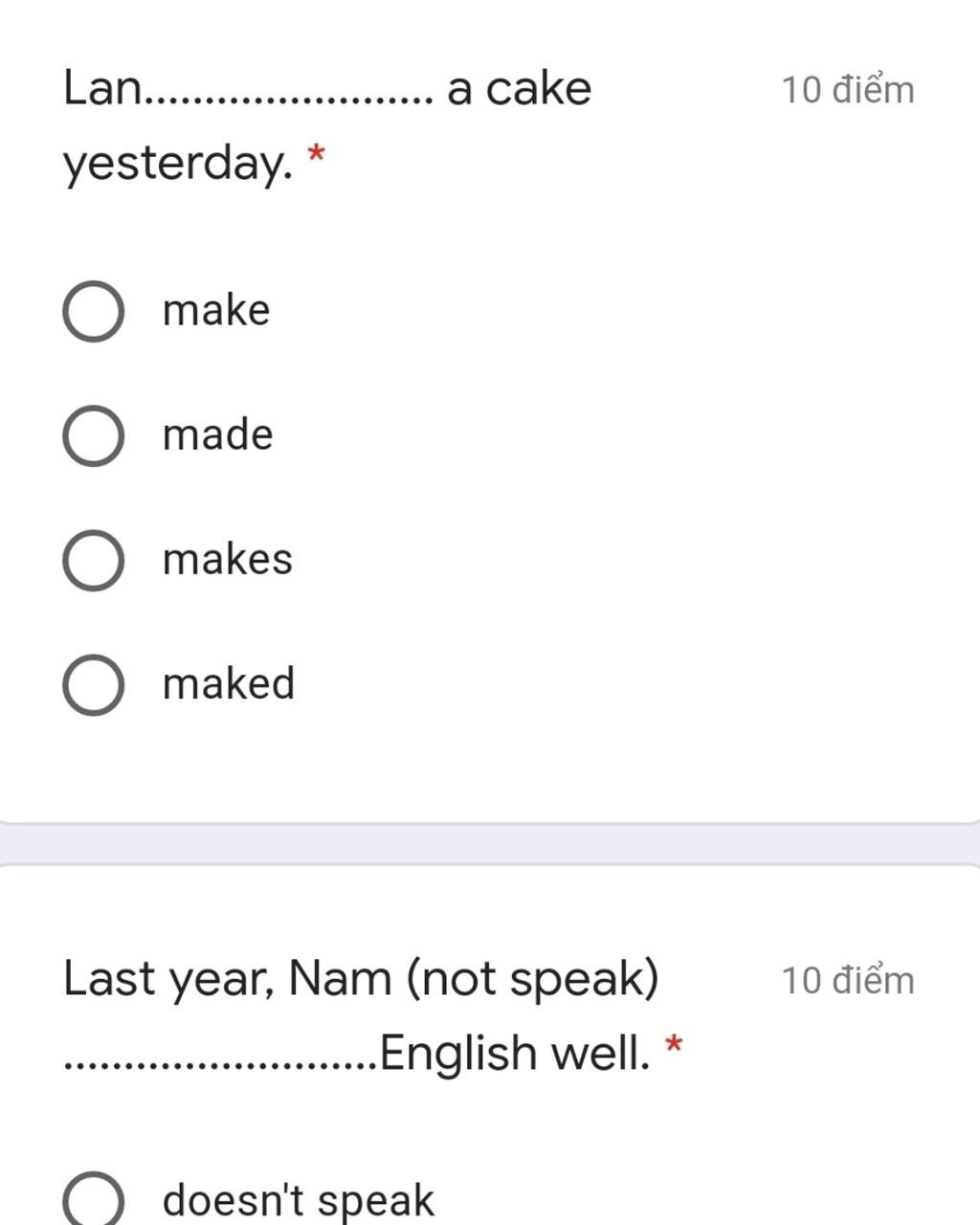Click the red asterisk after "English well."
Image resolution: width=980 pixels, height=1225 pixels.
(674, 1045)
